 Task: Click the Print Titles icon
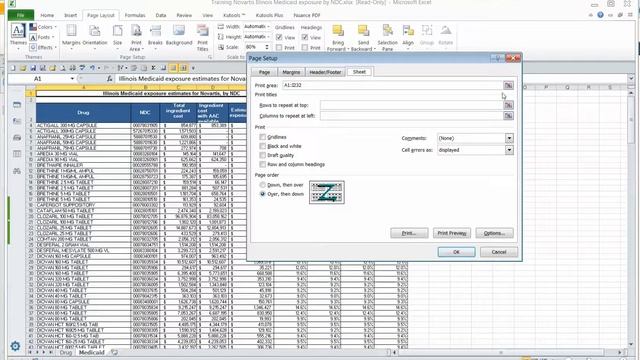pos(202,31)
